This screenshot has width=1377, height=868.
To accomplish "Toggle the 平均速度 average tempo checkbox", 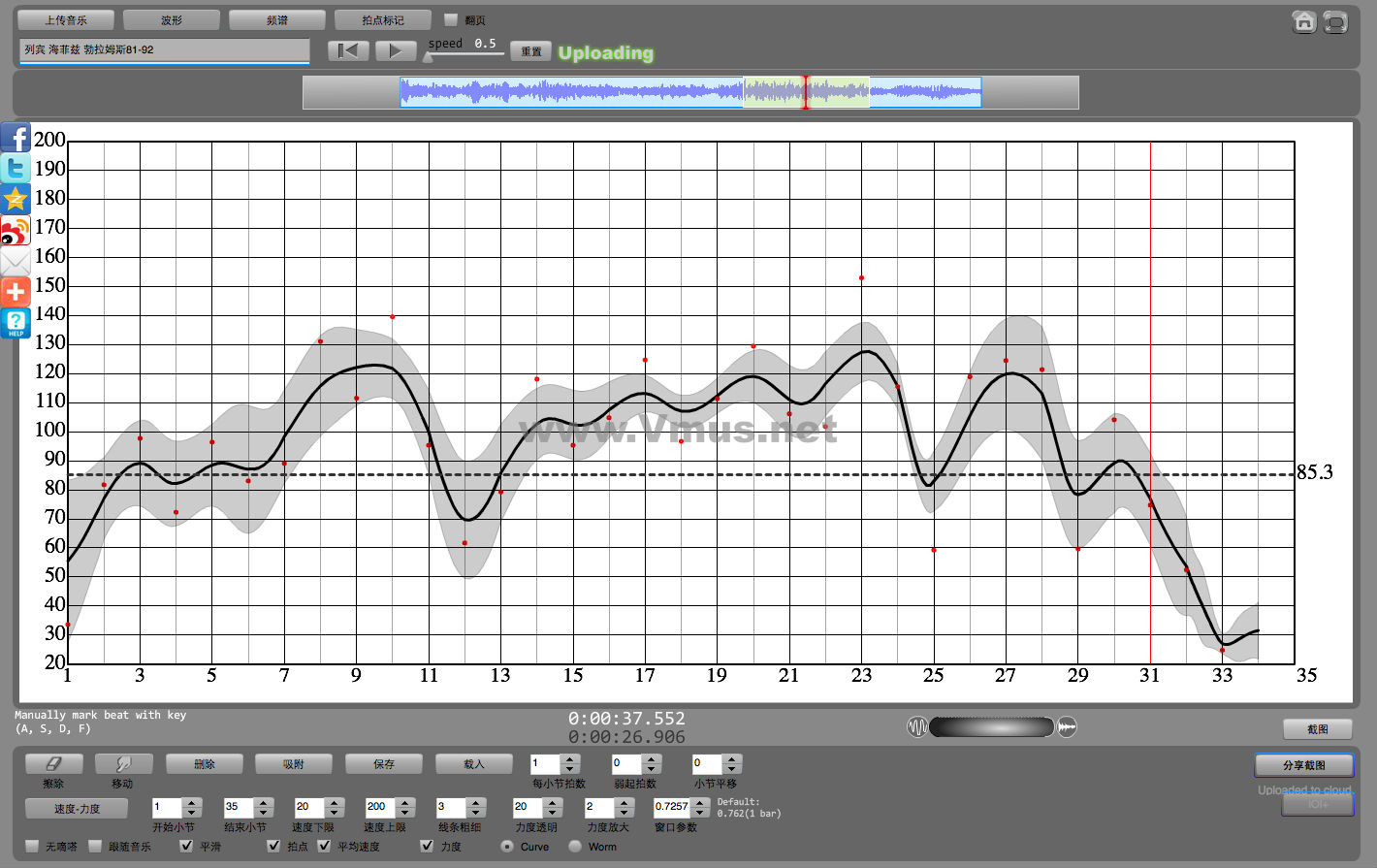I will (x=325, y=846).
